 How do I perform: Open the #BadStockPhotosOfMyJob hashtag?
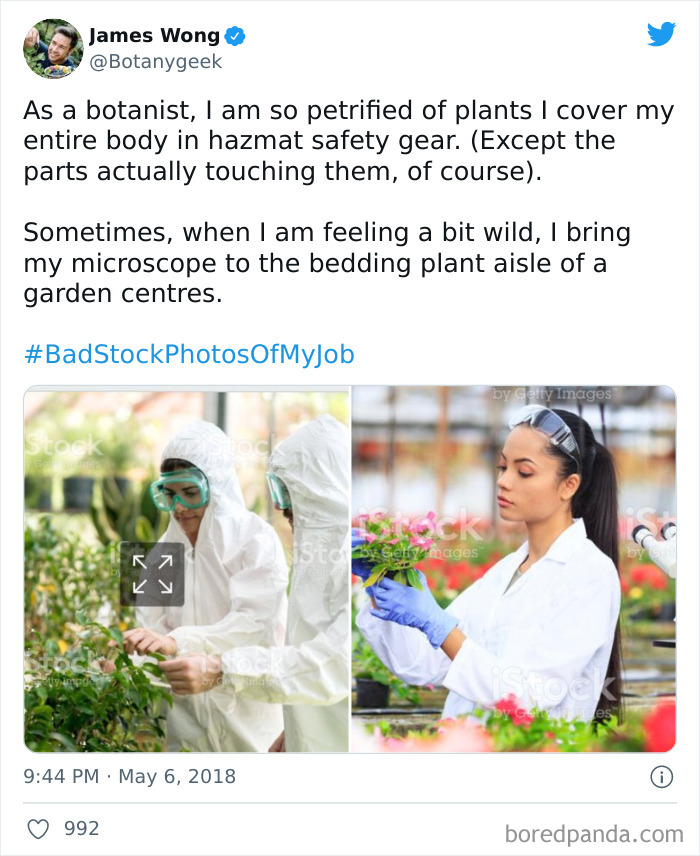(x=189, y=355)
